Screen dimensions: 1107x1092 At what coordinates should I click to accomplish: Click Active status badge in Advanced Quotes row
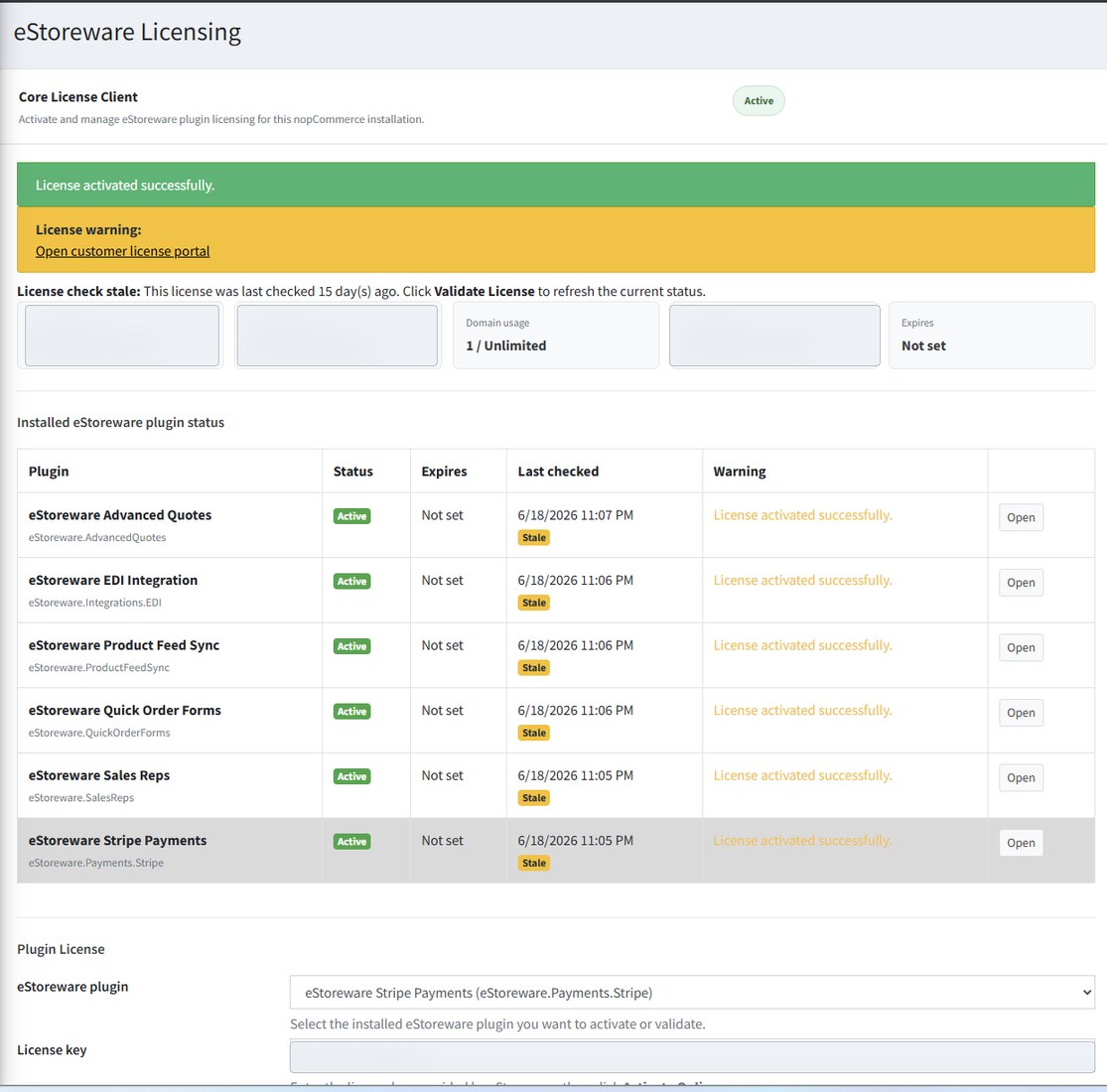click(351, 516)
